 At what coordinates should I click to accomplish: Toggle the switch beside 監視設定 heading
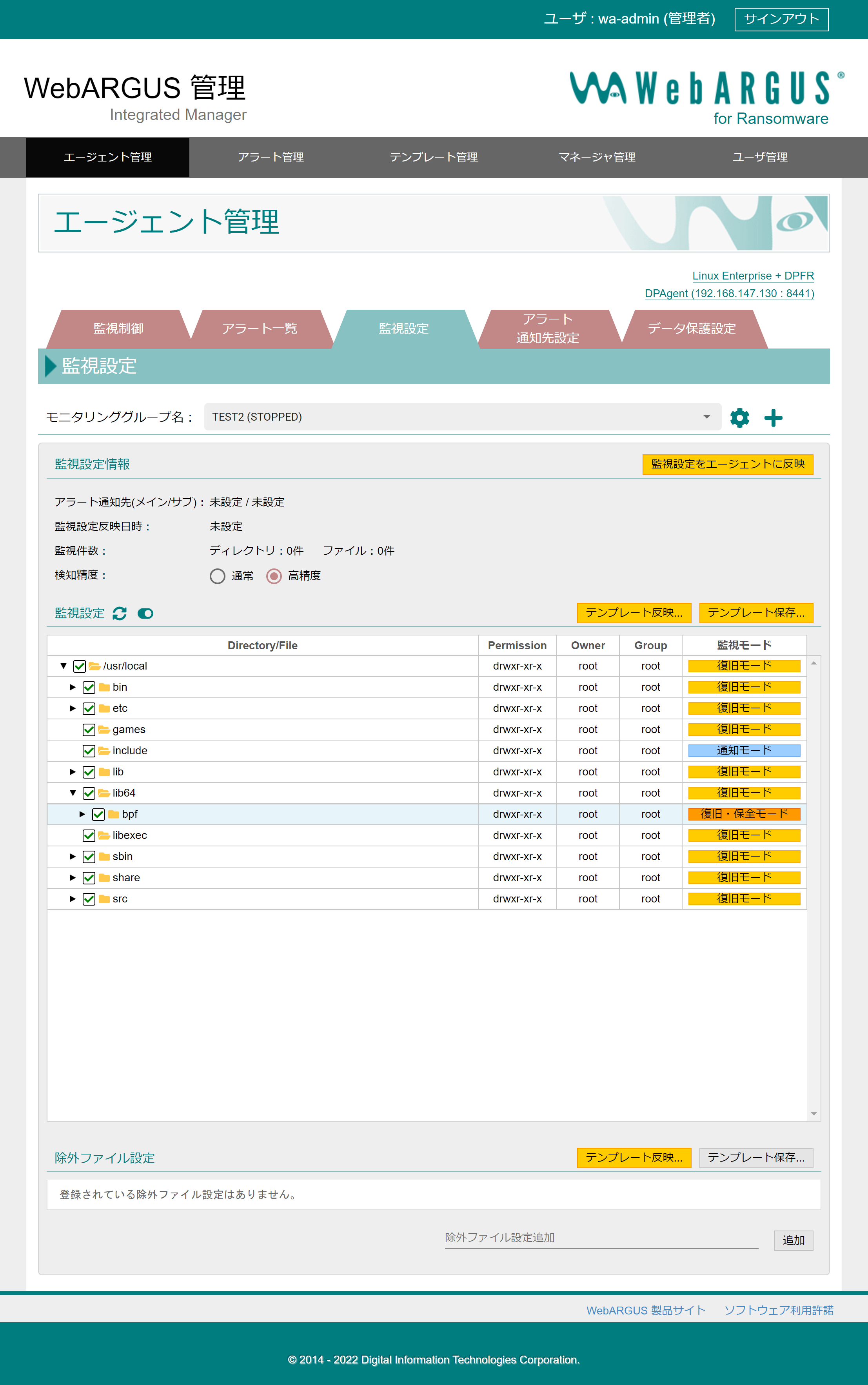145,613
